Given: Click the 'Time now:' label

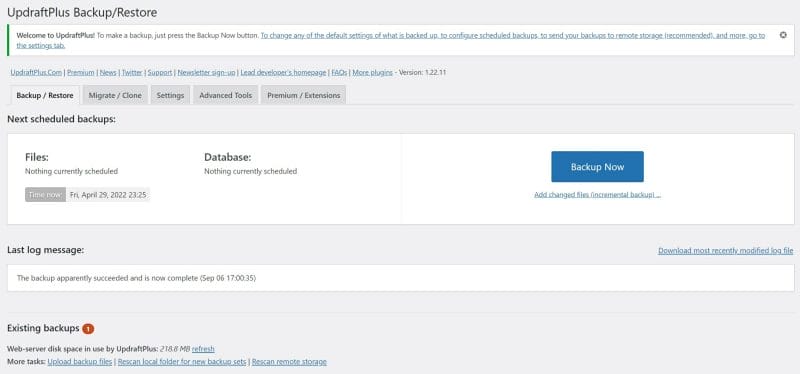Looking at the screenshot, I should coord(45,194).
